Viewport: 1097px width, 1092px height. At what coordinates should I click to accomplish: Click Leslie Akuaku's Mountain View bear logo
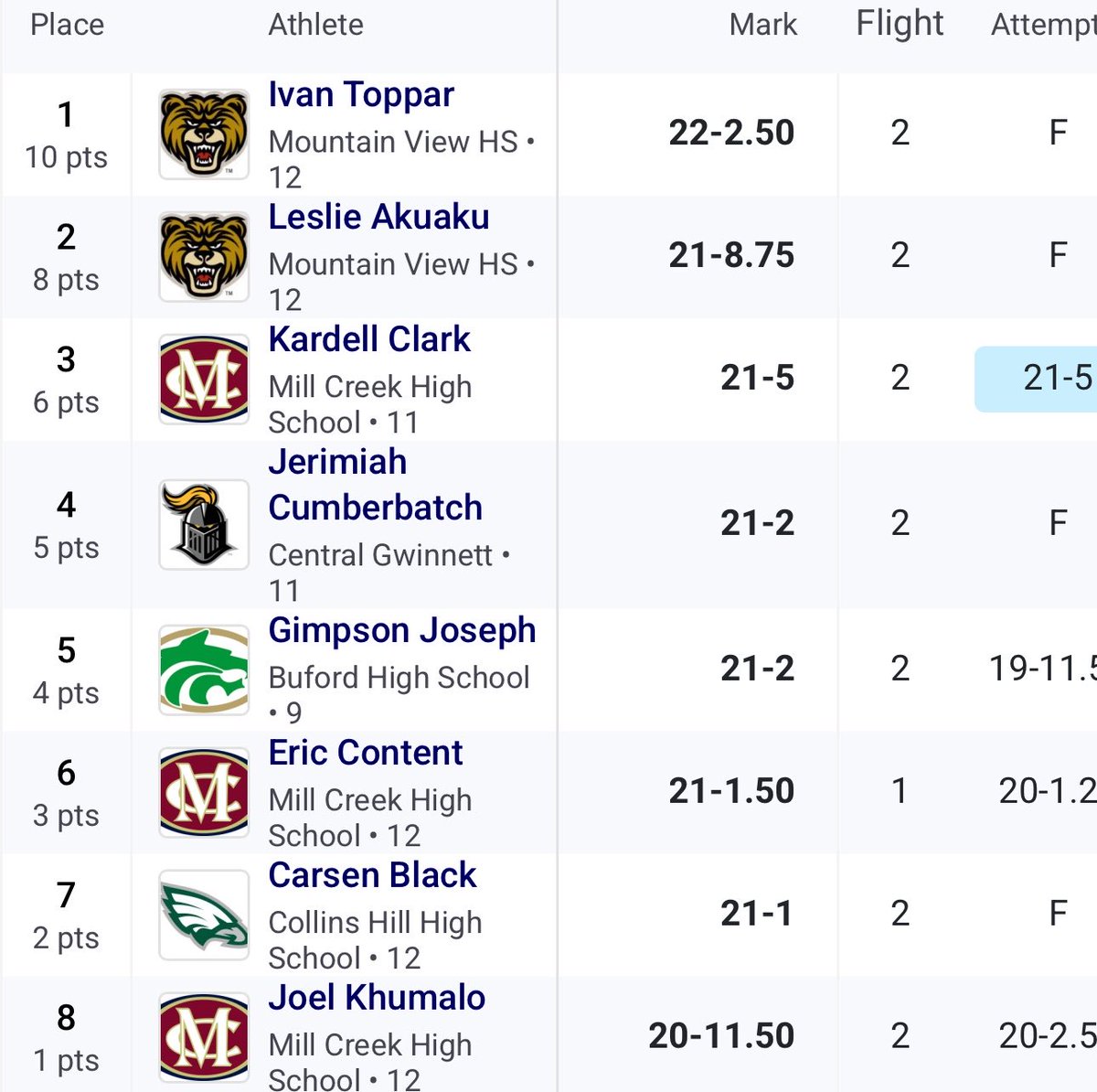204,256
